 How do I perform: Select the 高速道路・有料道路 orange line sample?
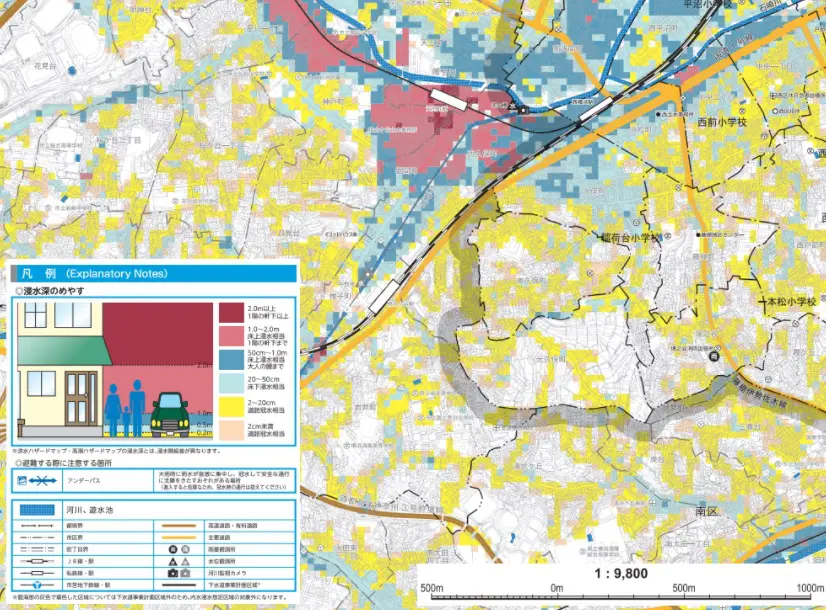click(x=179, y=524)
